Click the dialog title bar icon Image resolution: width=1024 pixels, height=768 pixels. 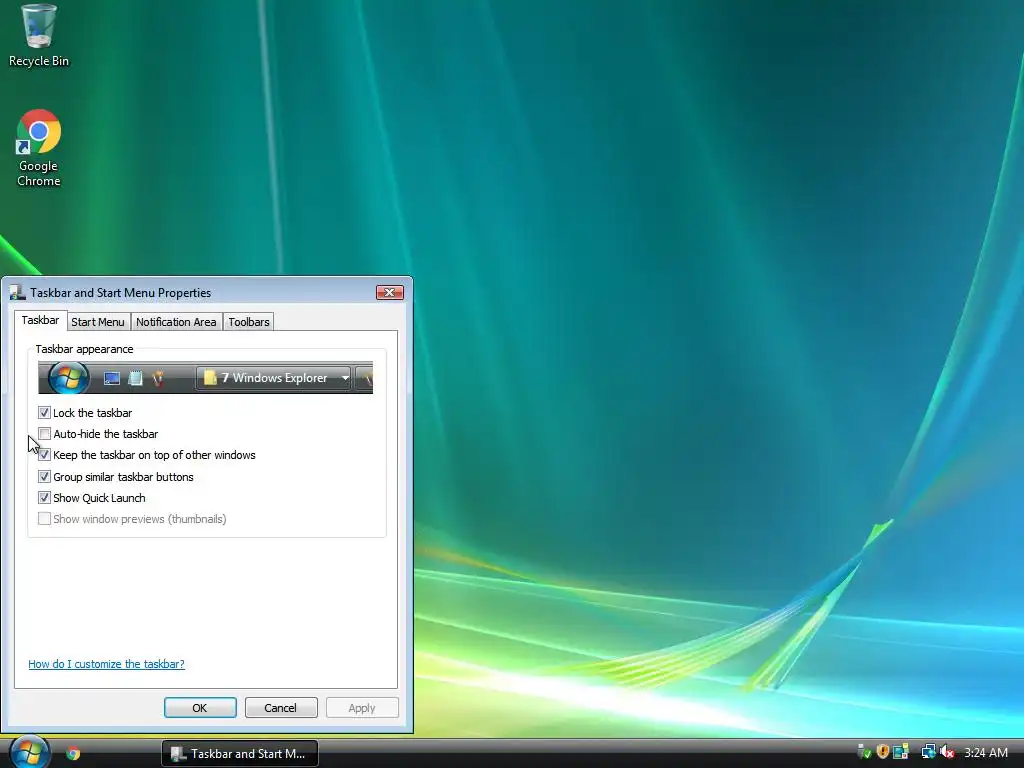tap(17, 293)
